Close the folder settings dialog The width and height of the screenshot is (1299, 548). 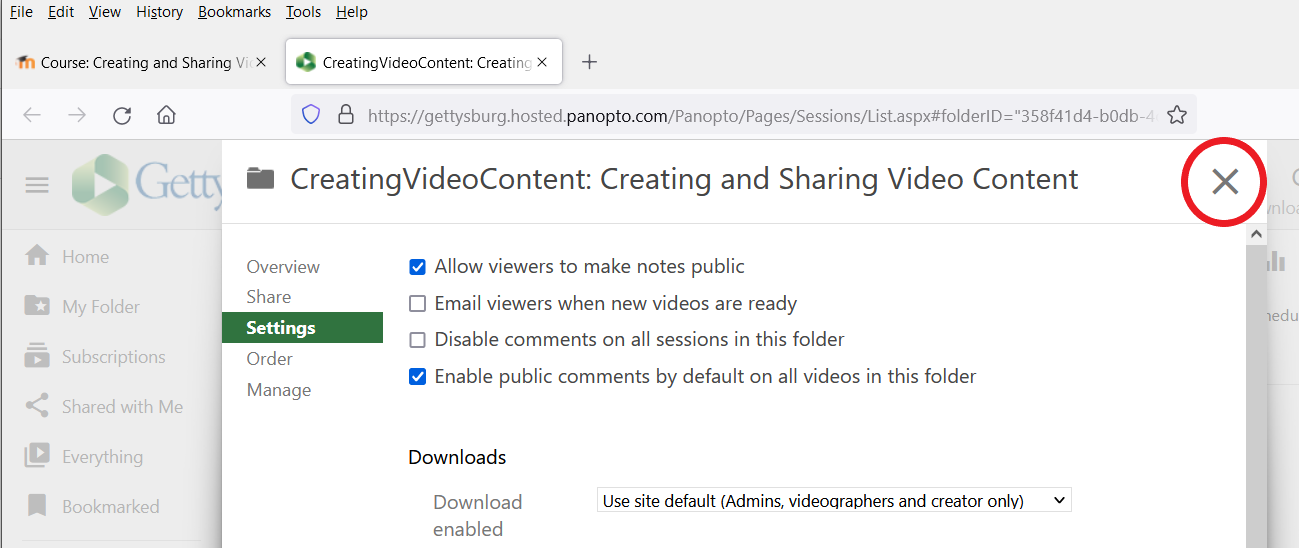point(1225,181)
